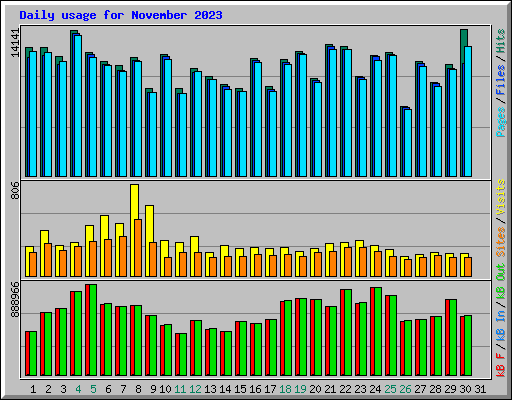The height and width of the screenshot is (400, 512).
Task: Click the visits axis value 806
Action: (16, 191)
